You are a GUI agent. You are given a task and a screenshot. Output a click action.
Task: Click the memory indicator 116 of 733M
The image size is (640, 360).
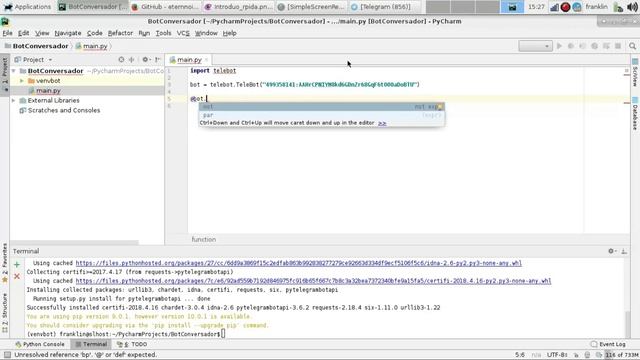[x=622, y=355]
